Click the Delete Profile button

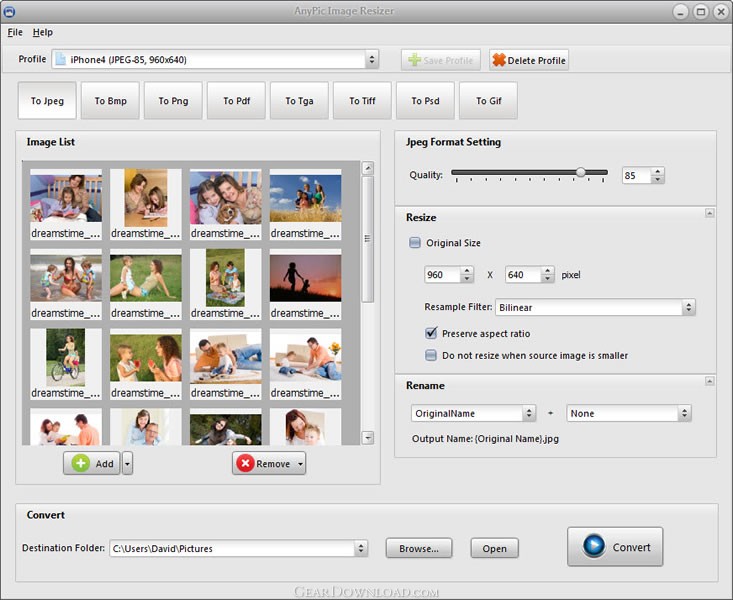point(529,60)
